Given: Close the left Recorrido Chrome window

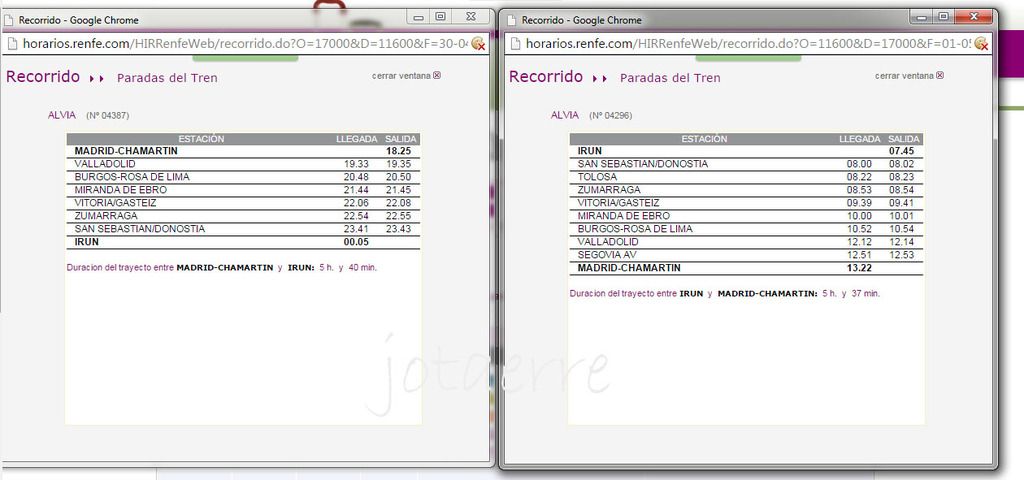Looking at the screenshot, I should click(471, 17).
